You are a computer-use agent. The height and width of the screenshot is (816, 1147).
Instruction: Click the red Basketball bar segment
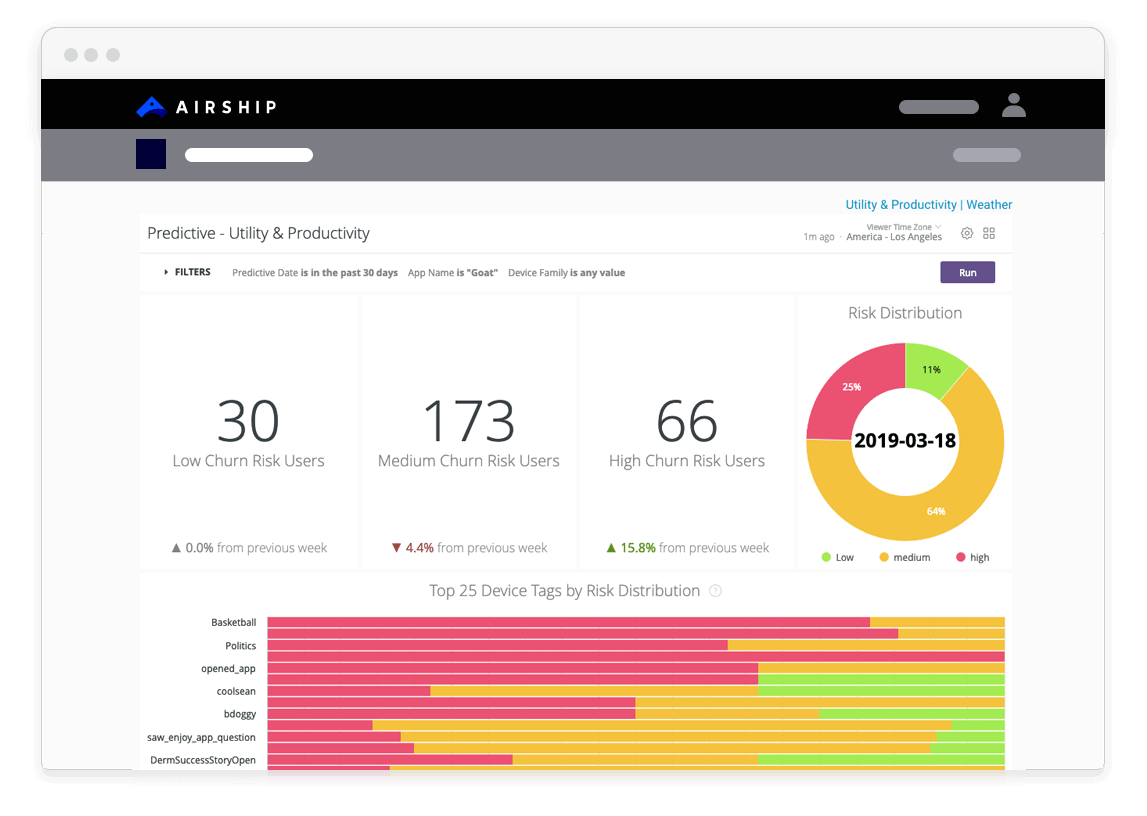coord(568,622)
